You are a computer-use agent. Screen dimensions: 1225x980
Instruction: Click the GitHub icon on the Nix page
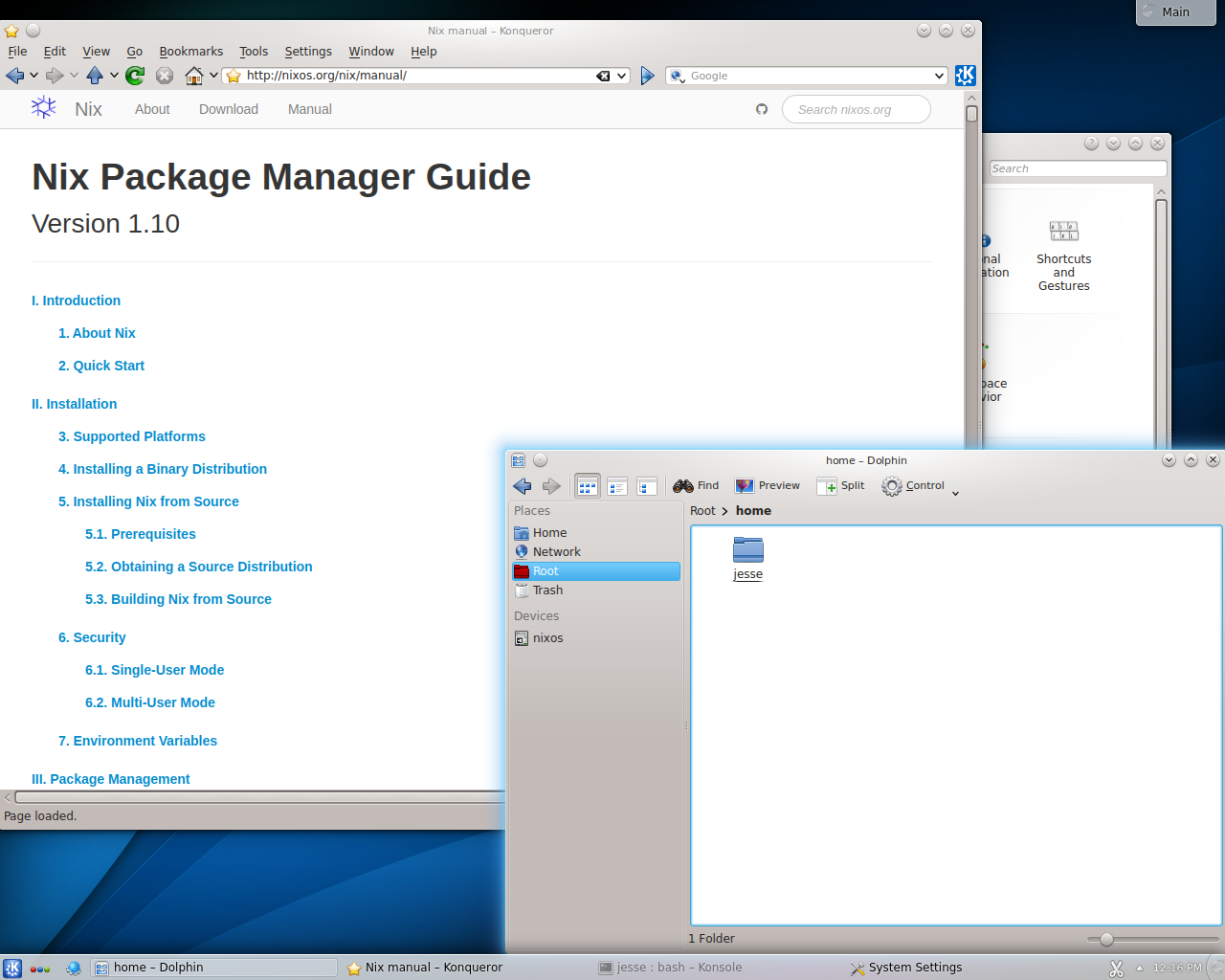pos(762,109)
